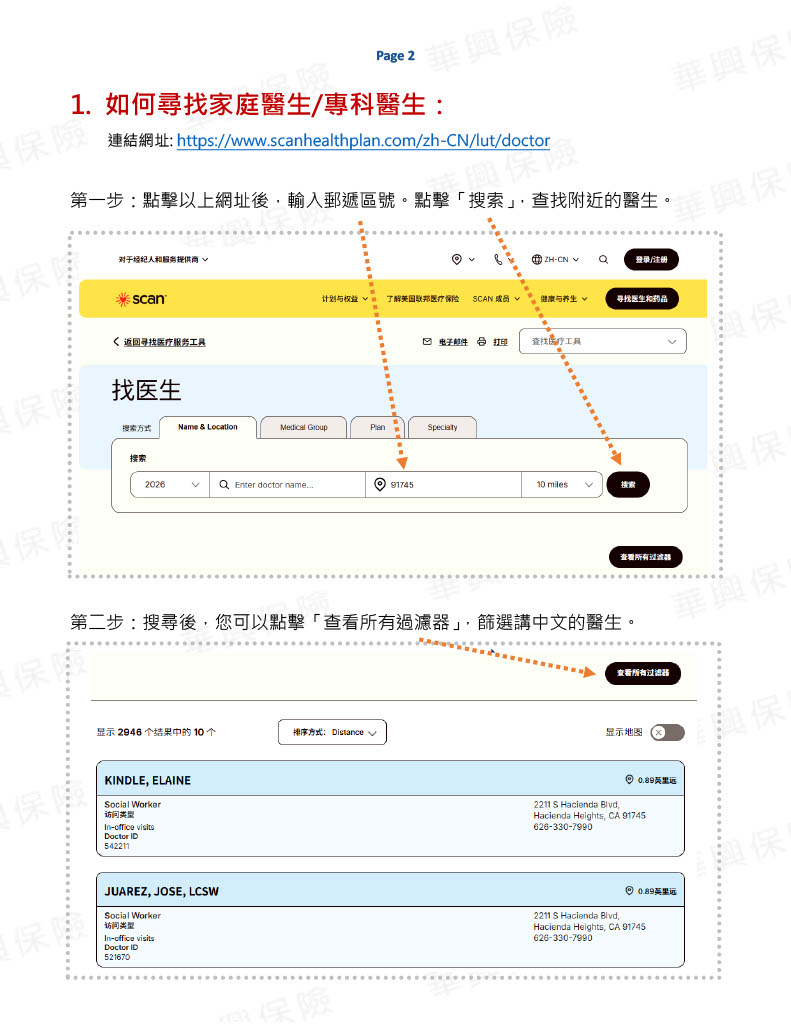Open the 排序方式 Distance sort dropdown
The height and width of the screenshot is (1024, 791).
point(332,732)
